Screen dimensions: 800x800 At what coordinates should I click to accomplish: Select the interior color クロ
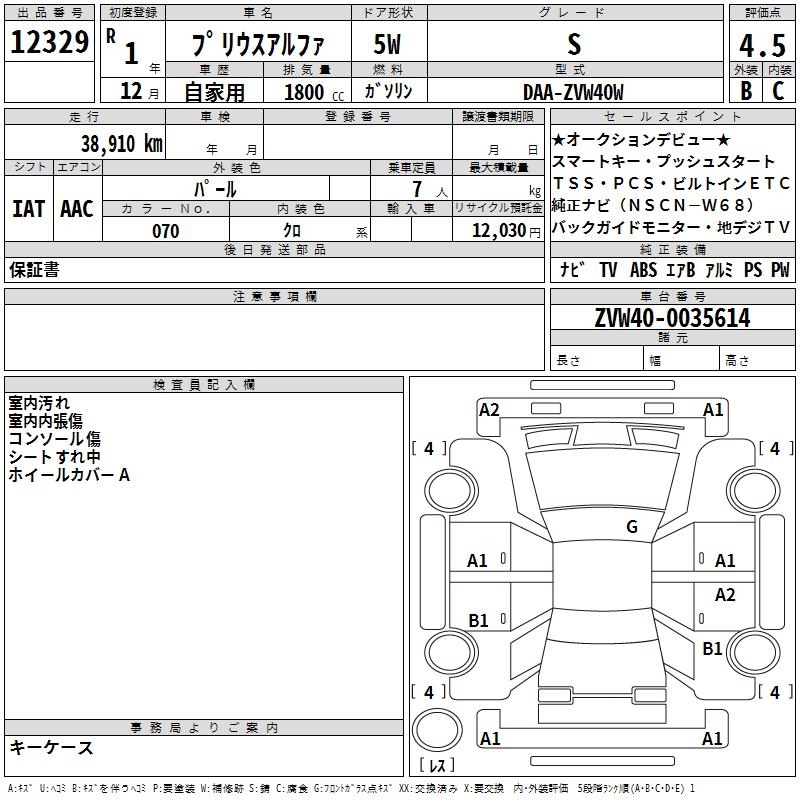[x=292, y=231]
